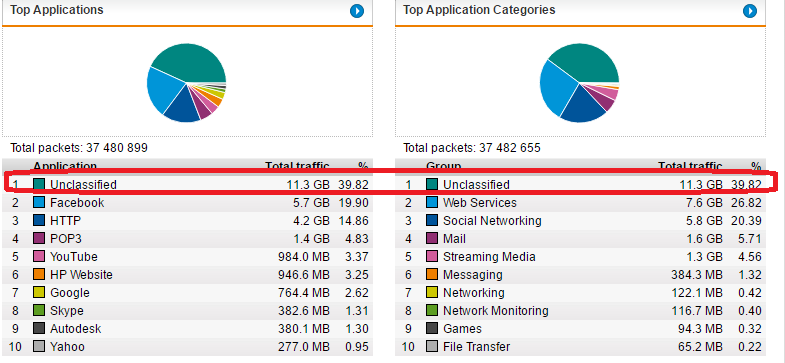Select the Yahoo application entry
Image resolution: width=785 pixels, height=363 pixels.
[67, 347]
